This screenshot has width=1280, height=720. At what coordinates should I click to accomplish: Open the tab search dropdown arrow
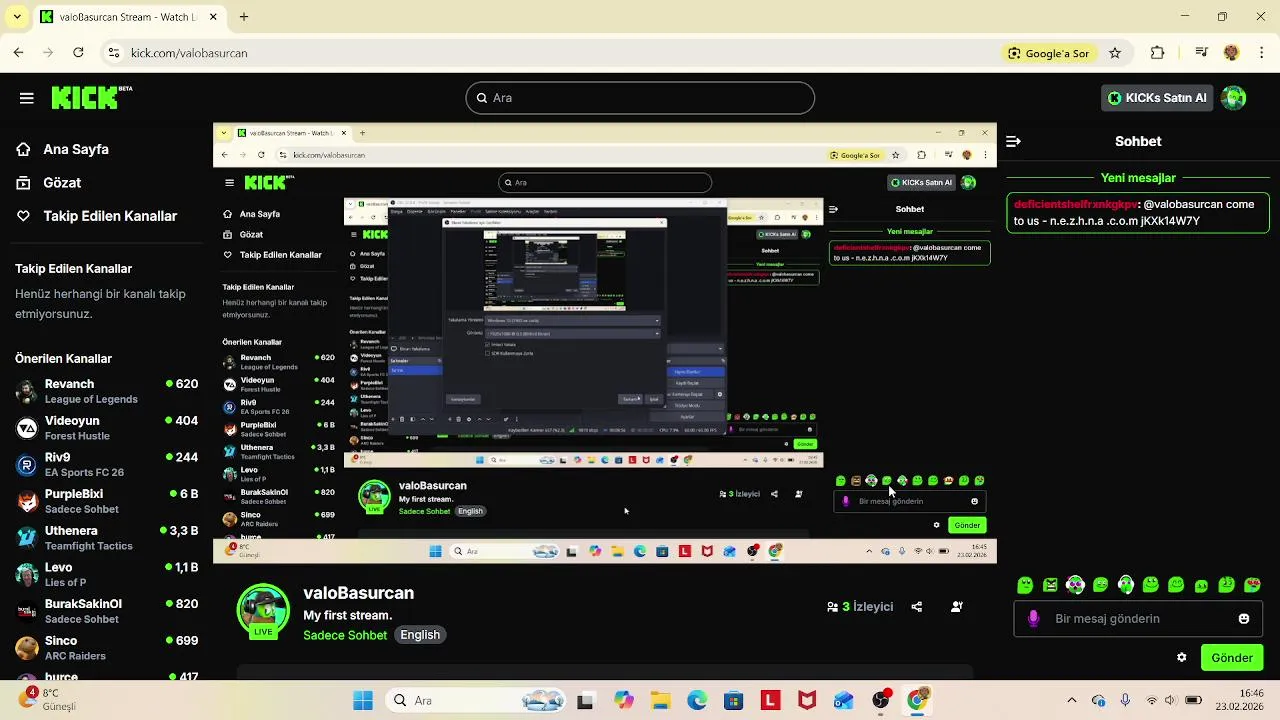[17, 17]
